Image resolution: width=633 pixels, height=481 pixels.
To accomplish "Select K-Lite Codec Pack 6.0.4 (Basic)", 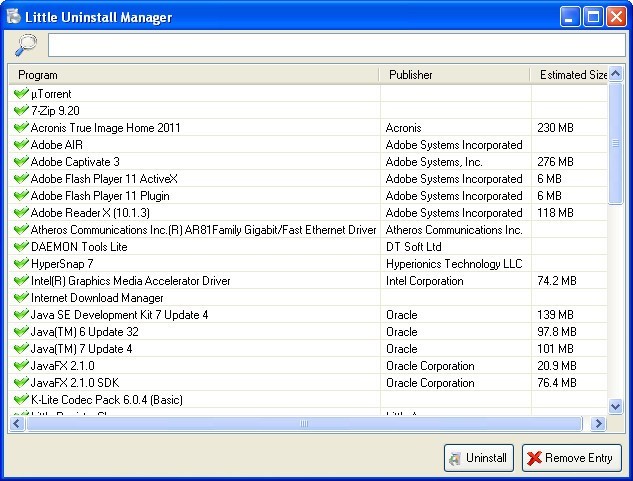I will pyautogui.click(x=107, y=400).
